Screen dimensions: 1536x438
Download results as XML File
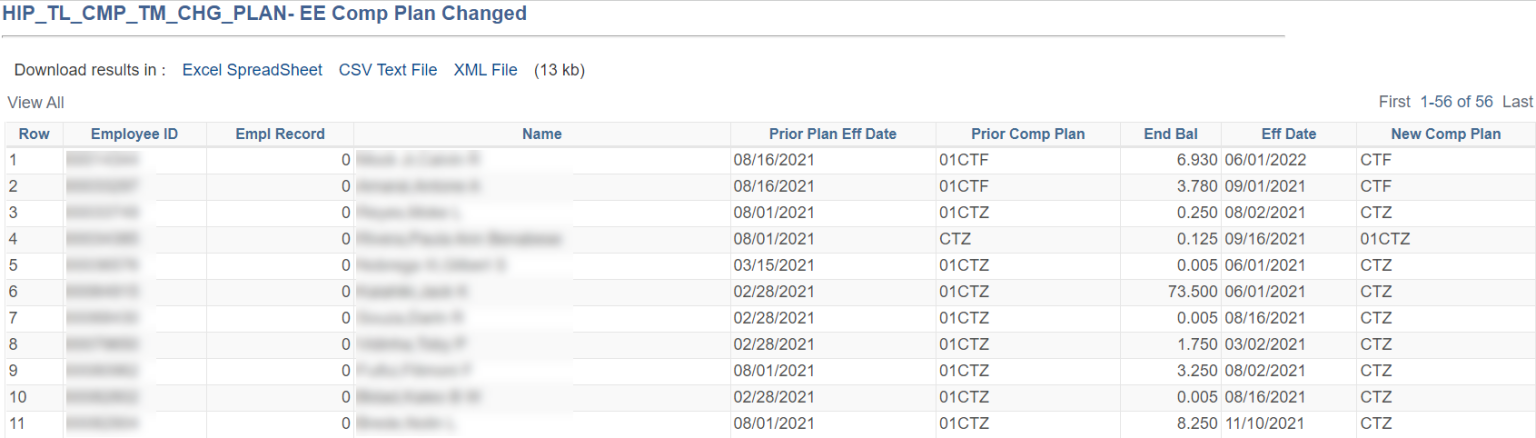tap(485, 70)
